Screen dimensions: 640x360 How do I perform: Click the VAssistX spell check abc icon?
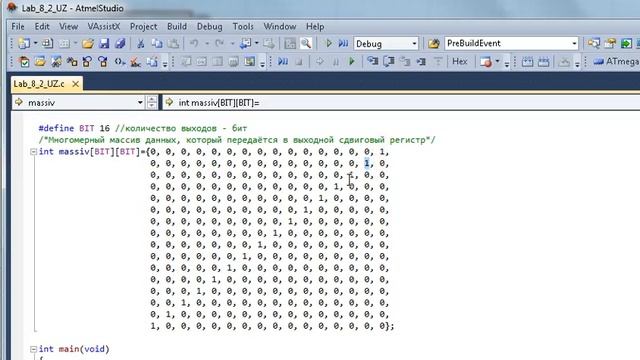tap(135, 62)
